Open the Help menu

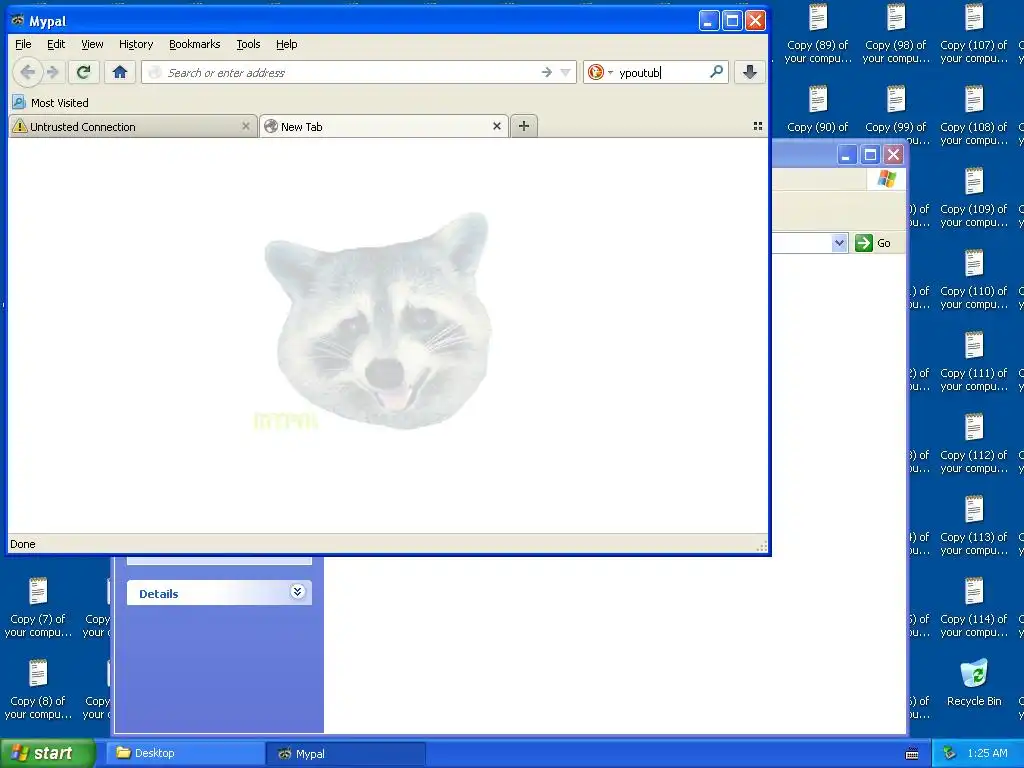287,44
